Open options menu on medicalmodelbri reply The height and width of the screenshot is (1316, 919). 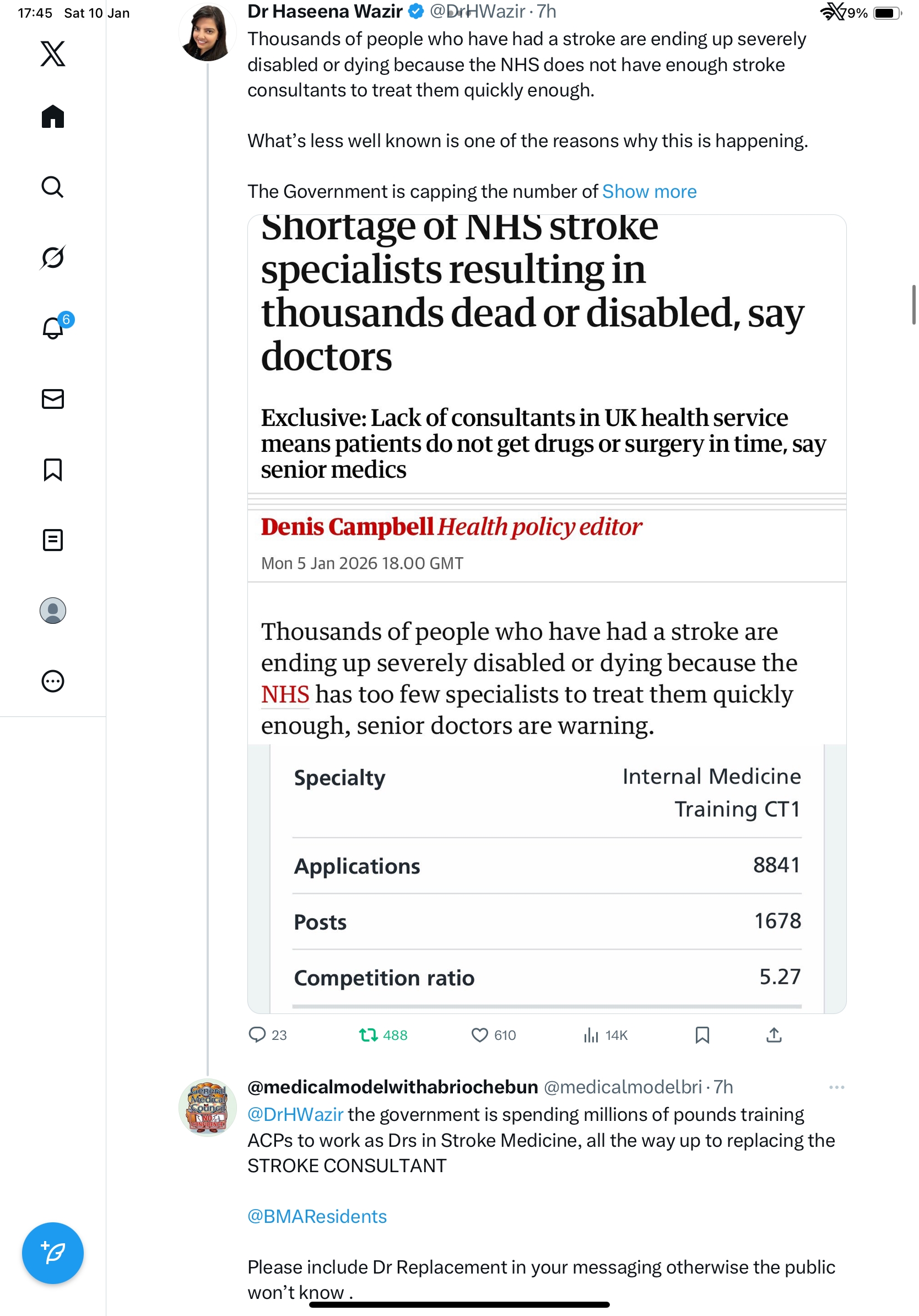pos(836,1087)
